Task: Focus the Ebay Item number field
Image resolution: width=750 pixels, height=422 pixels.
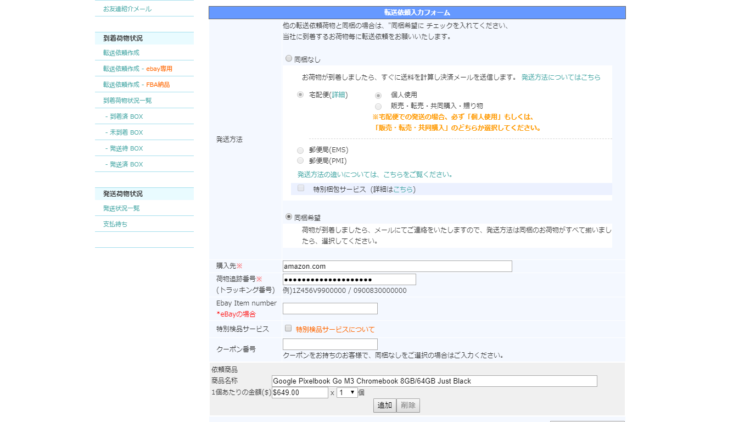Action: click(x=329, y=309)
